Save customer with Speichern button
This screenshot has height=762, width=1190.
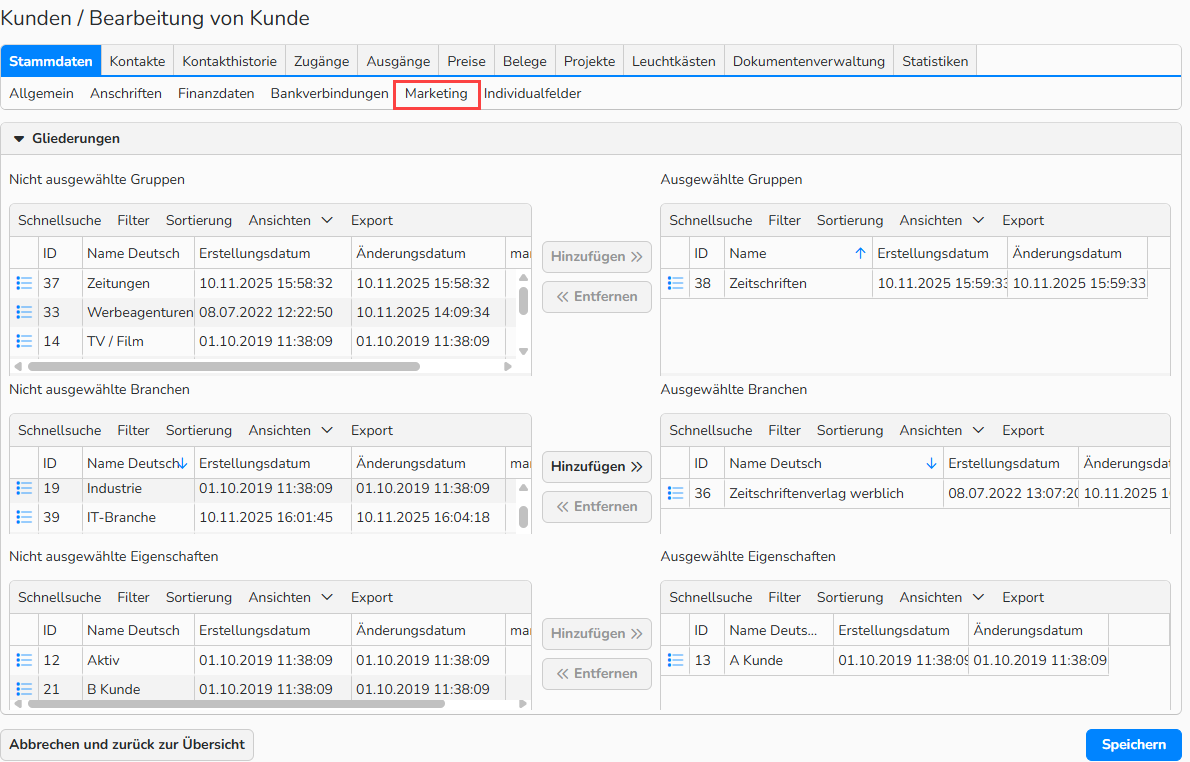tap(1134, 745)
